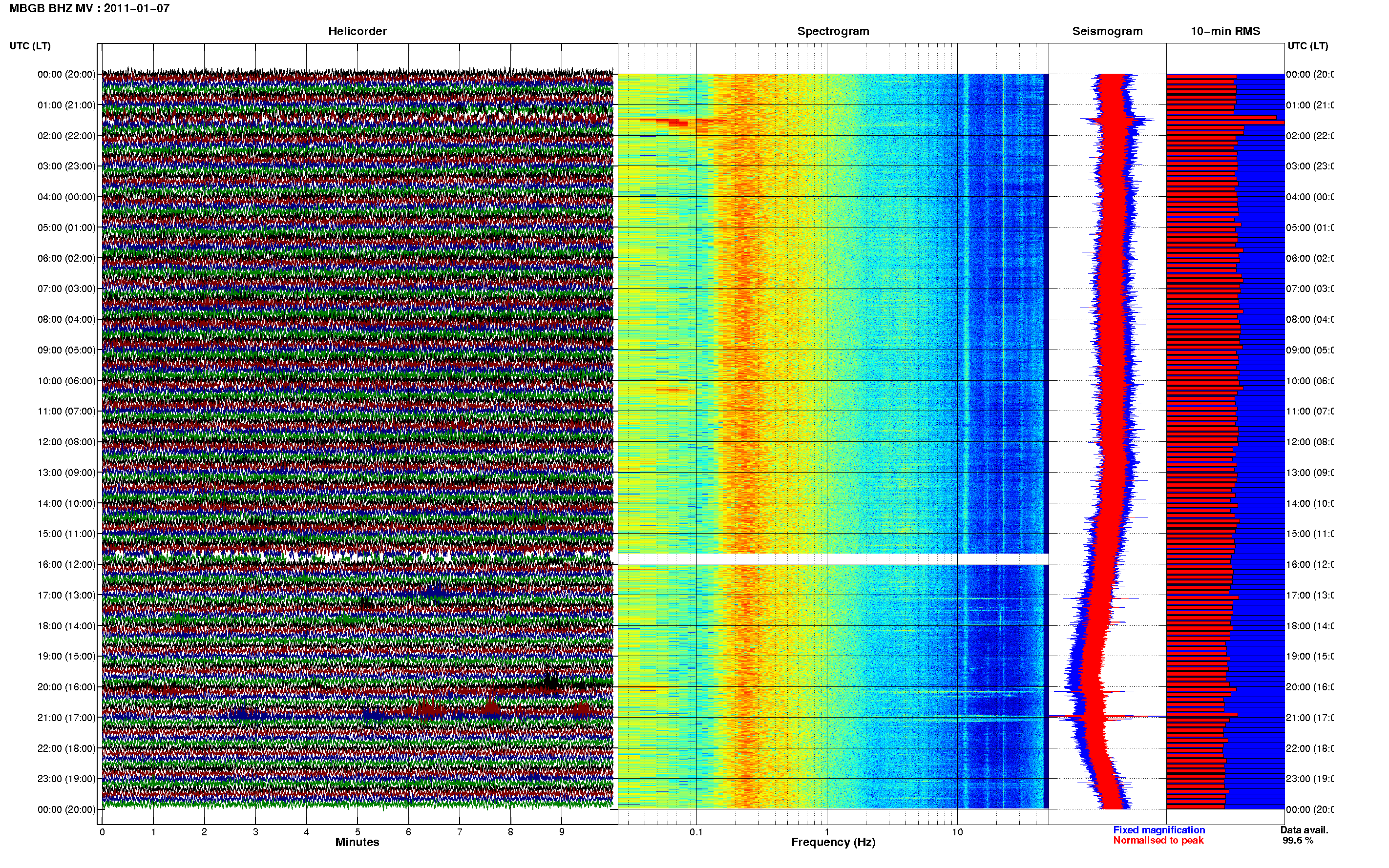Viewport: 1389px width, 868px height.
Task: Click left axis time label 16:00 (12:00)
Action: (x=66, y=565)
